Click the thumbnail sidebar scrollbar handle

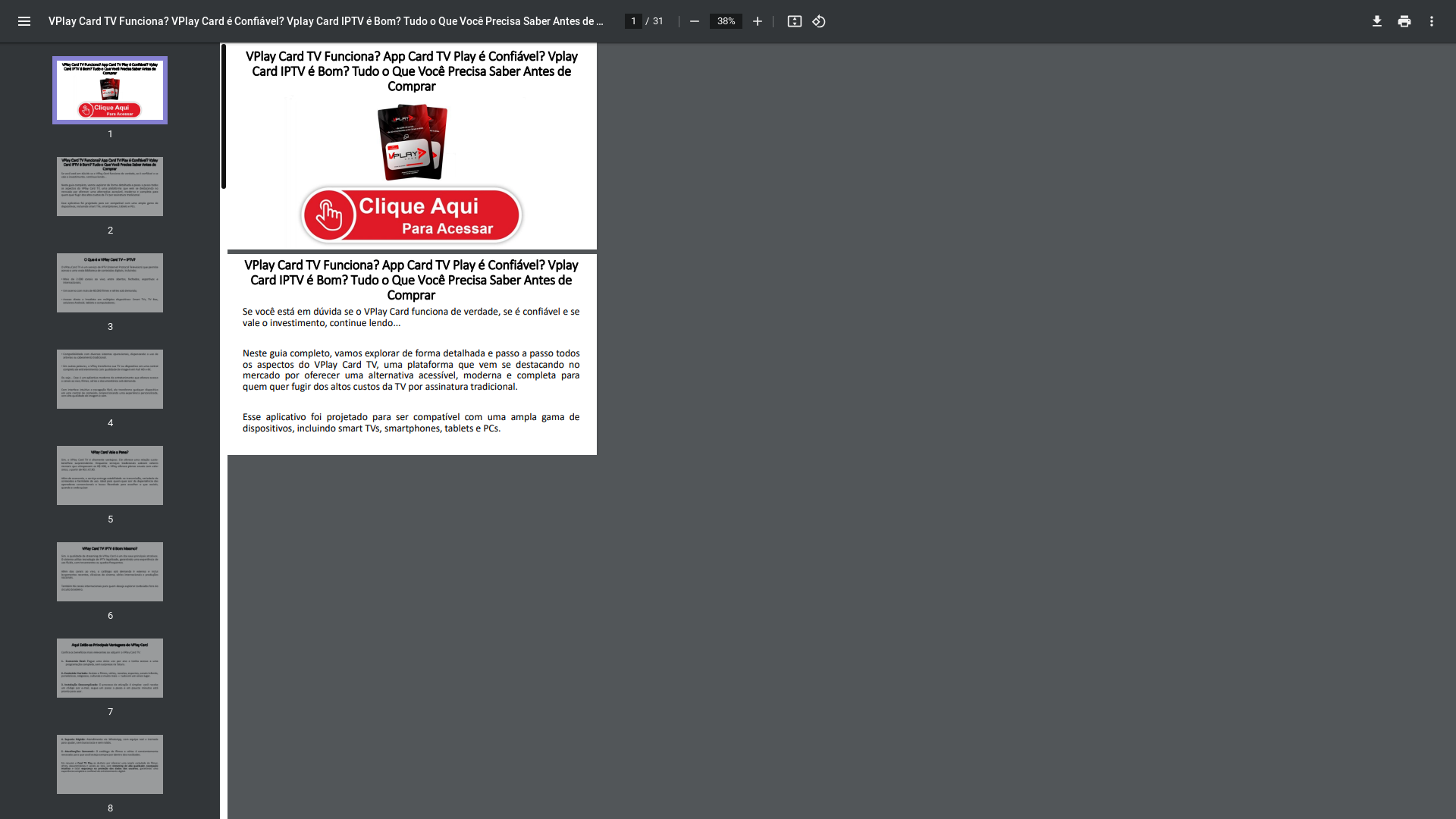click(x=224, y=116)
